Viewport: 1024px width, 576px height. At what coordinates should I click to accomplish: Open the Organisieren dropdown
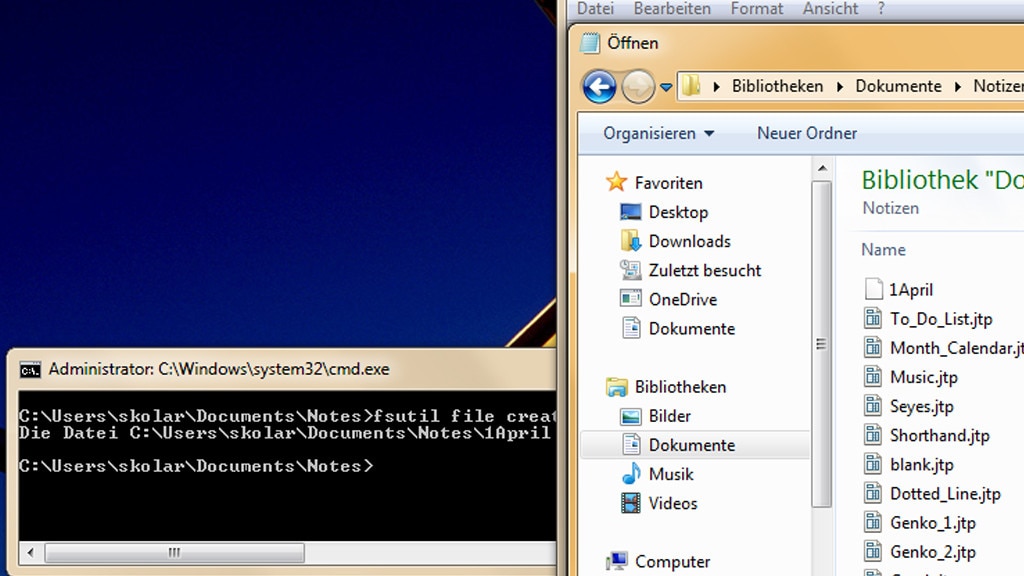[652, 133]
